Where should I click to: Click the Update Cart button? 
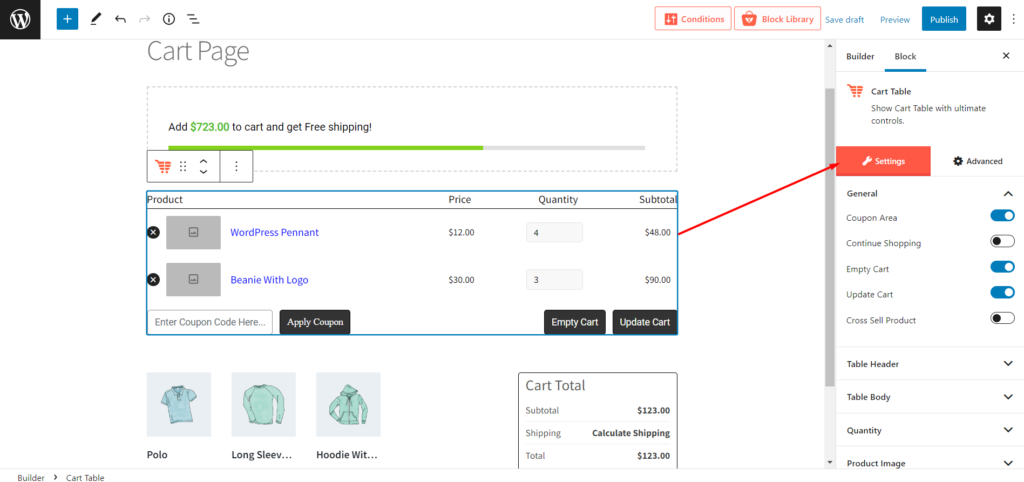[x=645, y=322]
